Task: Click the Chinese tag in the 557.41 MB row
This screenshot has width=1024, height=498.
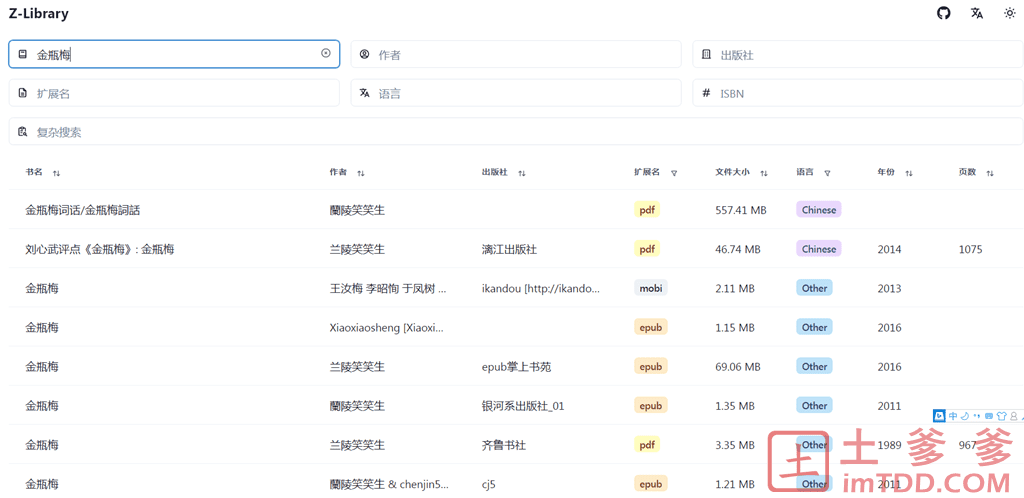Action: [x=818, y=210]
